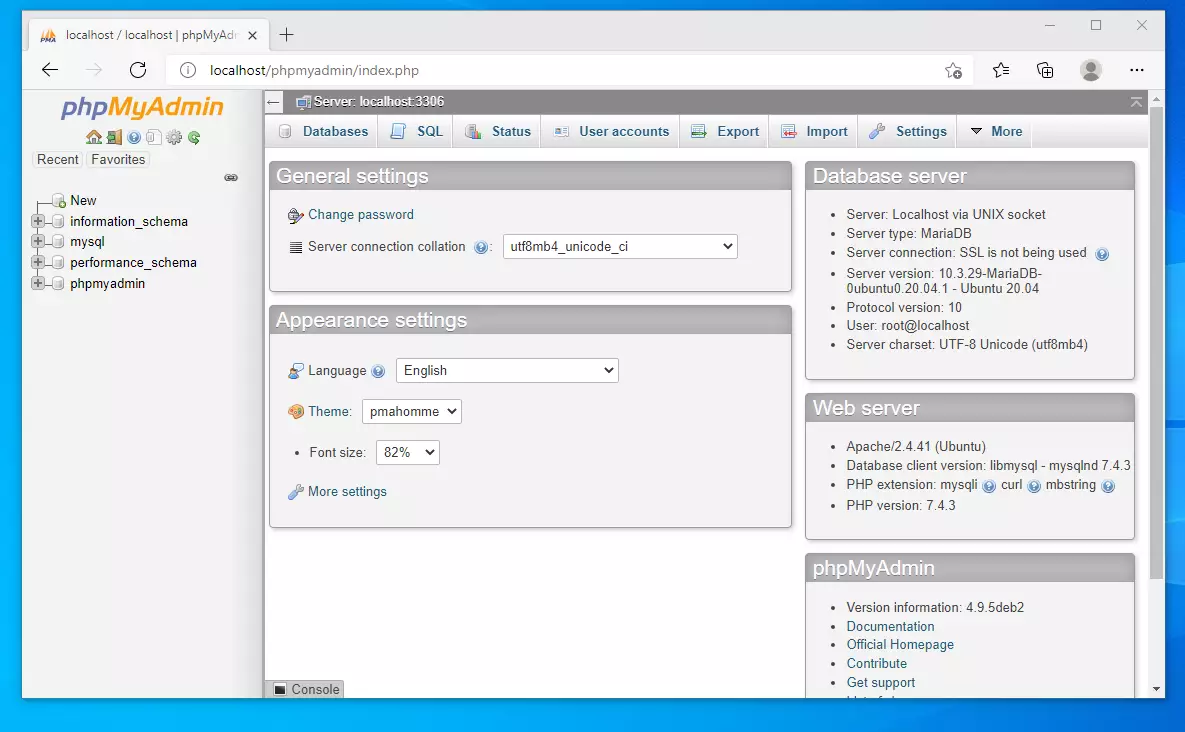Open the Import tab

[x=815, y=131]
